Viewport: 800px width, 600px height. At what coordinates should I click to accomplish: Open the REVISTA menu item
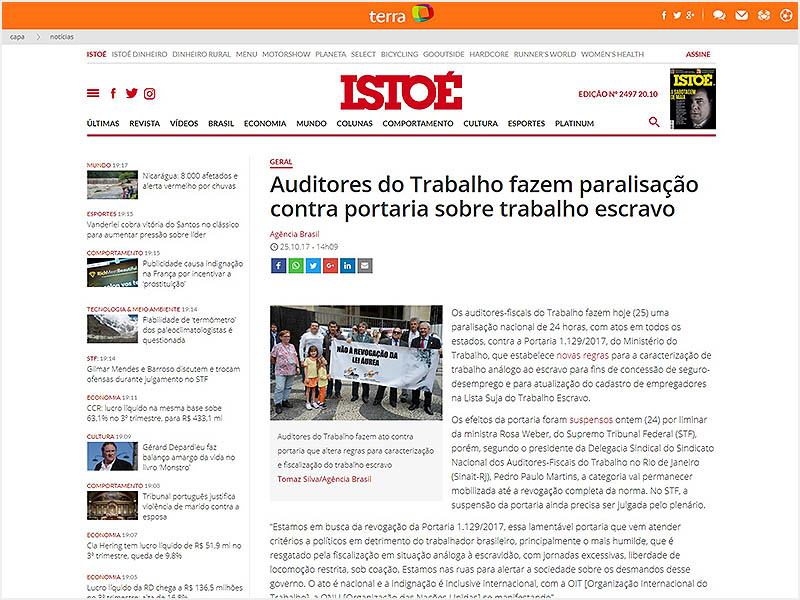click(144, 123)
